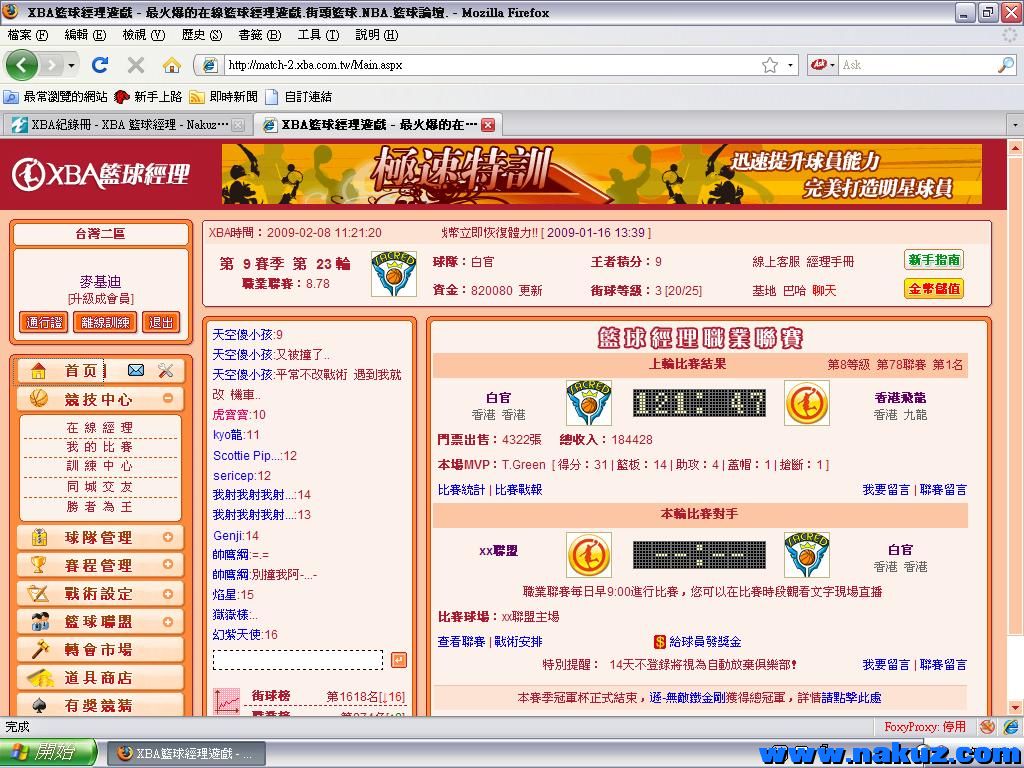The height and width of the screenshot is (768, 1024).
Task: Open the mail envelope icon in sidebar
Action: pyautogui.click(x=136, y=370)
